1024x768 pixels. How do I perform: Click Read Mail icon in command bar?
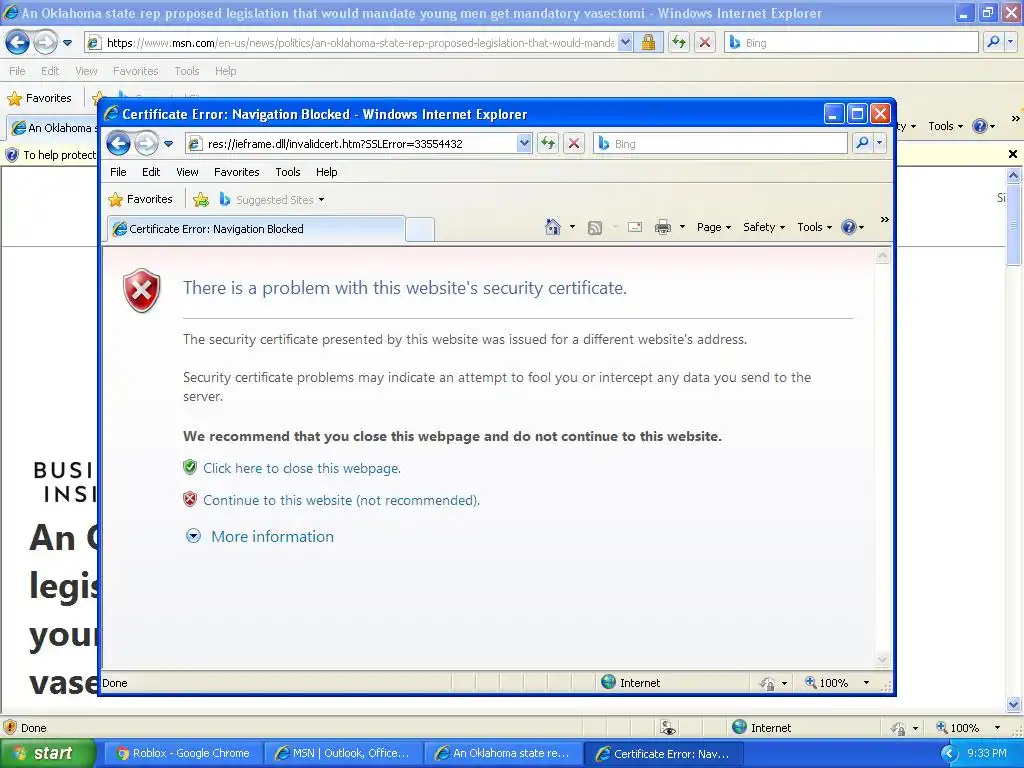coord(635,227)
